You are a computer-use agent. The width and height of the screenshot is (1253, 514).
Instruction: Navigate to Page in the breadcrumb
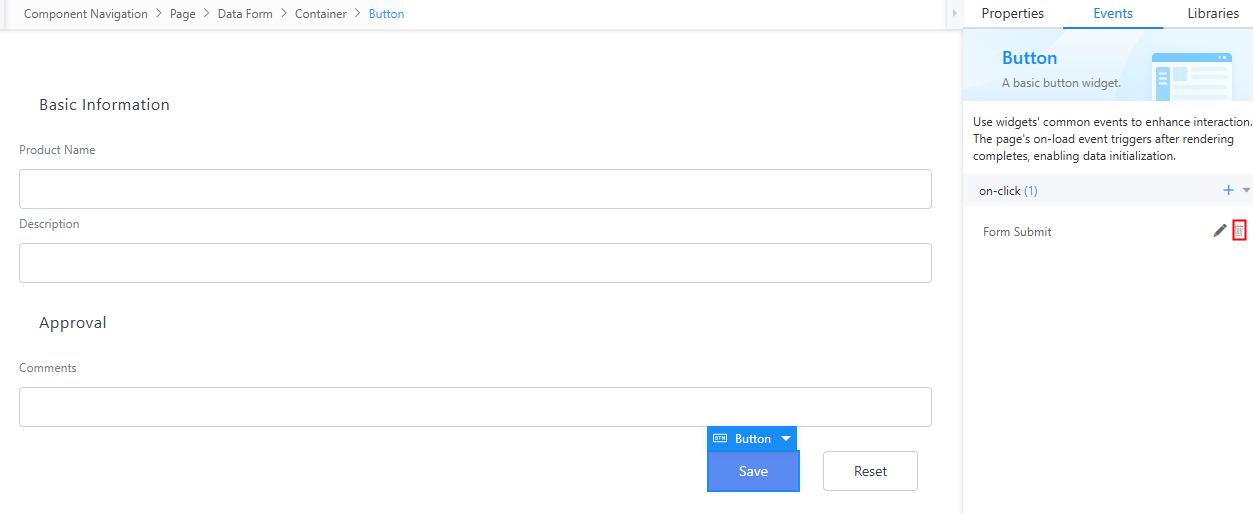coord(183,14)
